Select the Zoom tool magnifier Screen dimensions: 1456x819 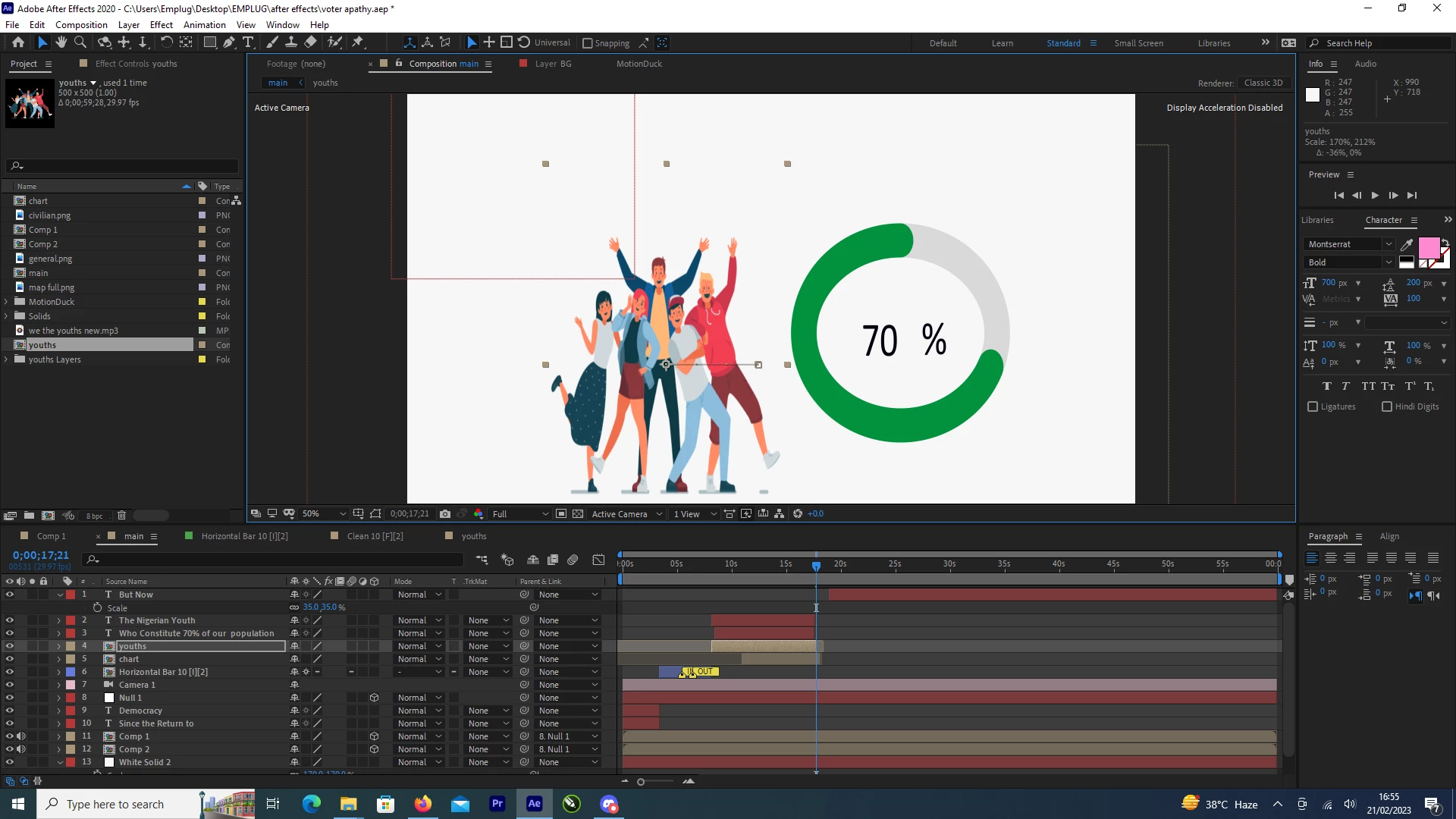click(80, 42)
